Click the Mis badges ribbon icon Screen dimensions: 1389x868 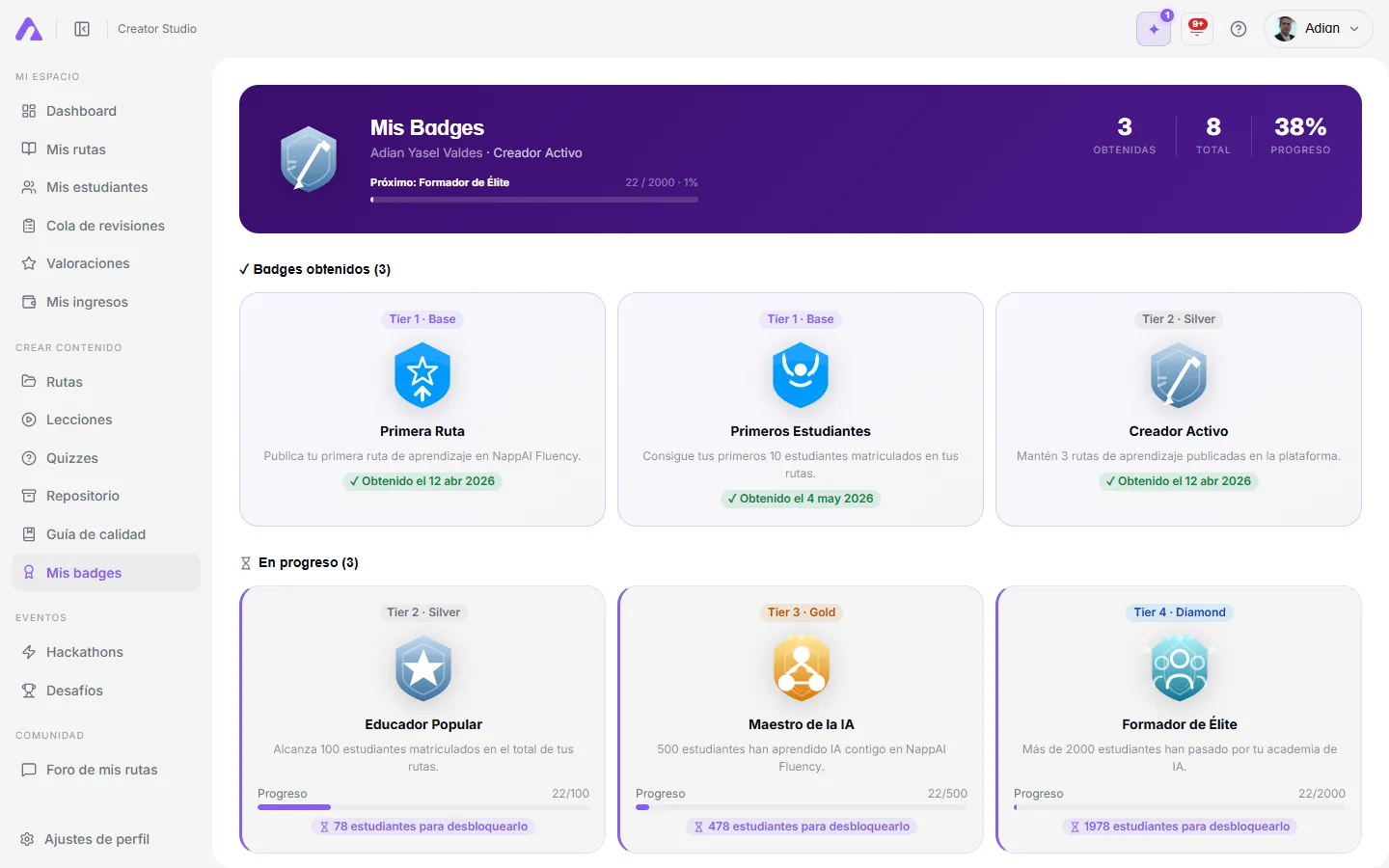pyautogui.click(x=29, y=573)
